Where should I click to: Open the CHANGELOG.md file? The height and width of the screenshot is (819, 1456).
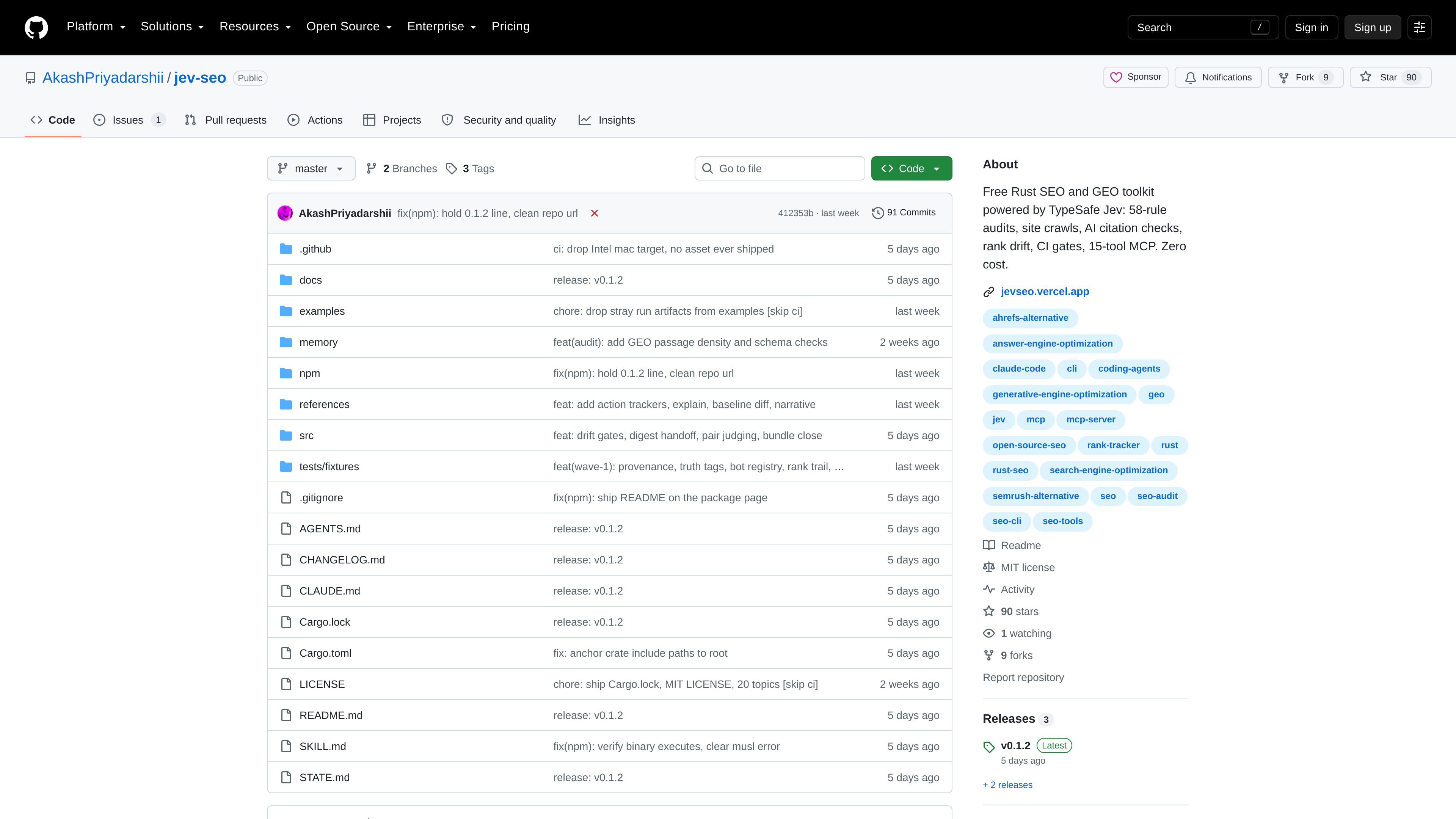[342, 560]
